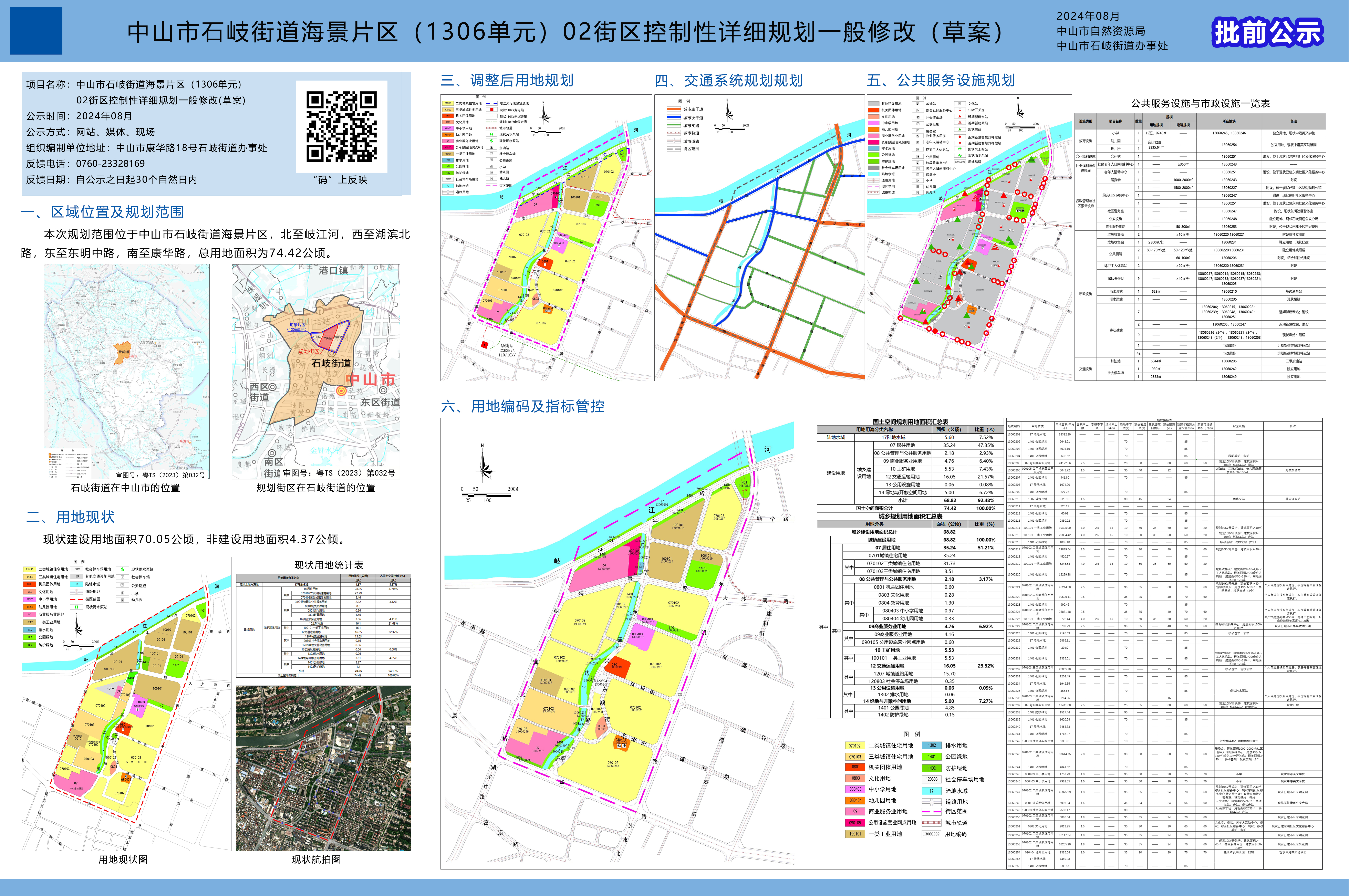Open the 石岐街道在中山市的位置 map
1349x896 pixels.
127,371
